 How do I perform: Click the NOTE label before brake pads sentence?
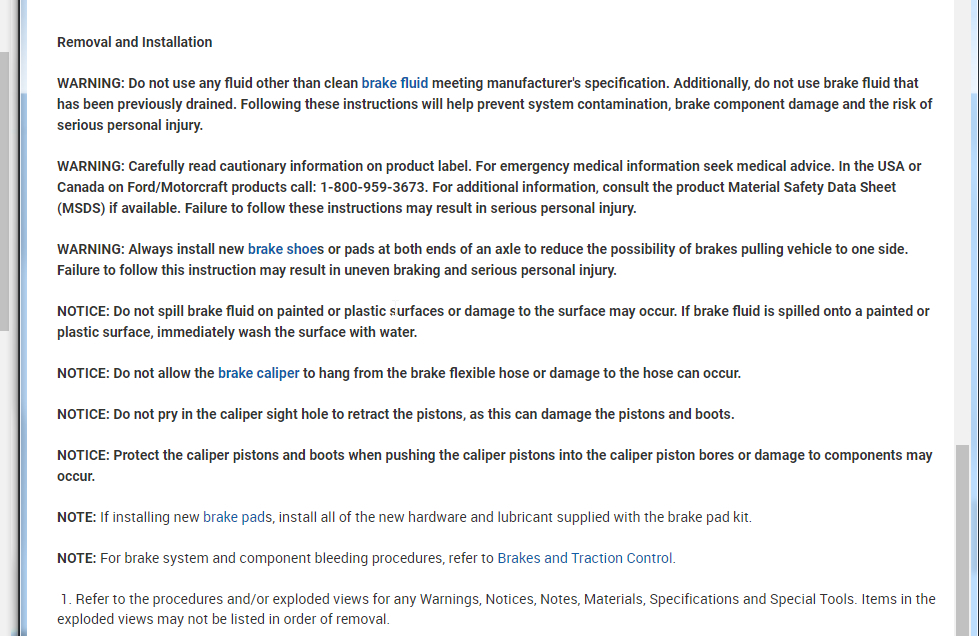[x=76, y=517]
